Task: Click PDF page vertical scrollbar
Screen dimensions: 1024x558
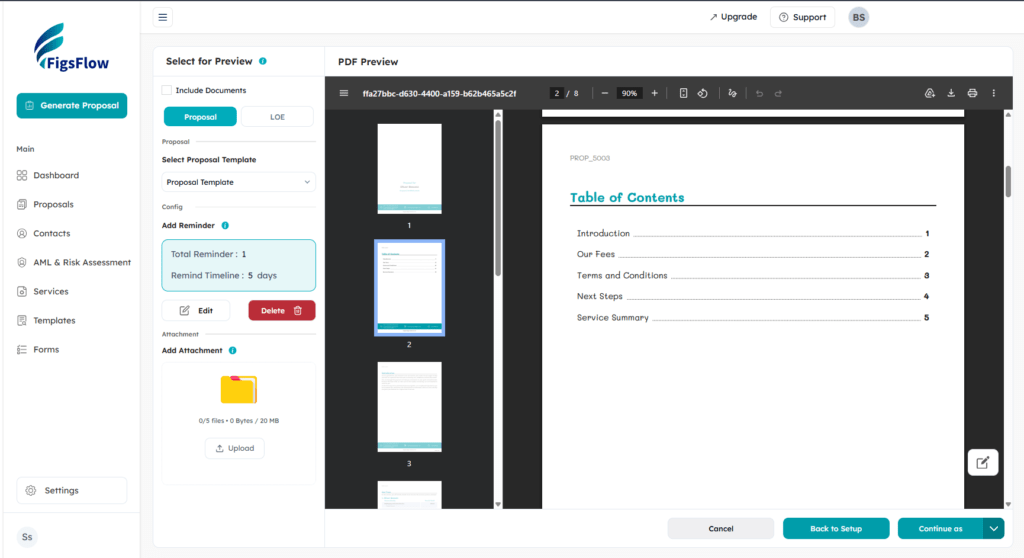Action: coord(1008,182)
